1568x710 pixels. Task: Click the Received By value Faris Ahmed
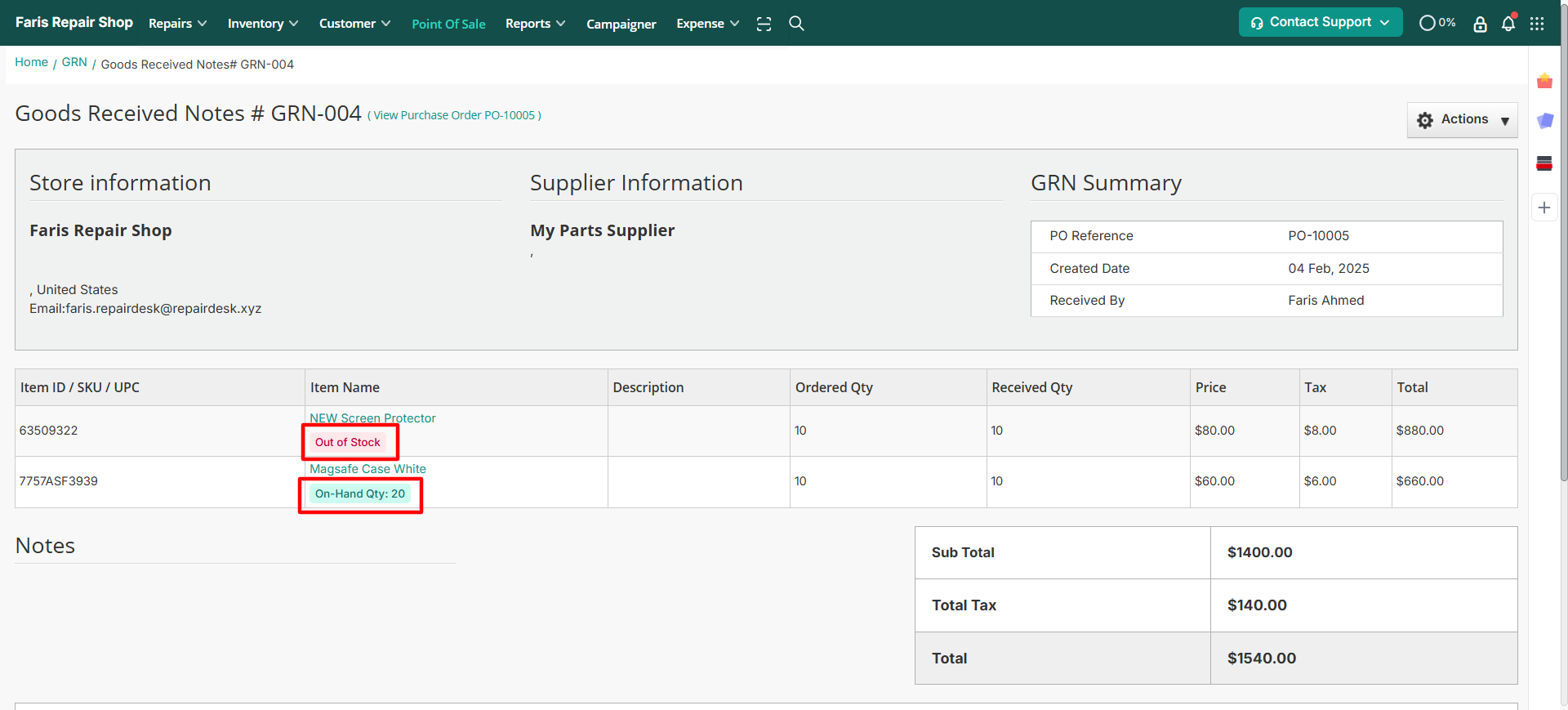coord(1326,301)
